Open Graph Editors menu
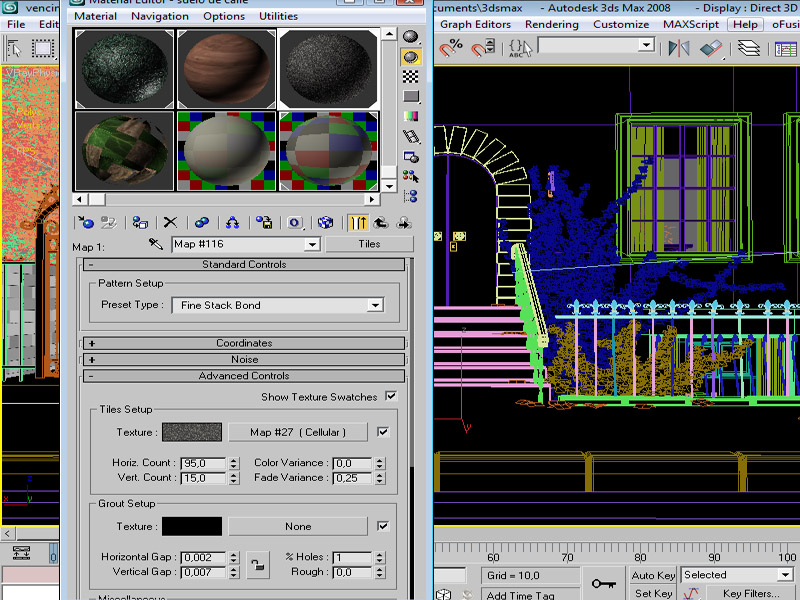 [x=475, y=24]
